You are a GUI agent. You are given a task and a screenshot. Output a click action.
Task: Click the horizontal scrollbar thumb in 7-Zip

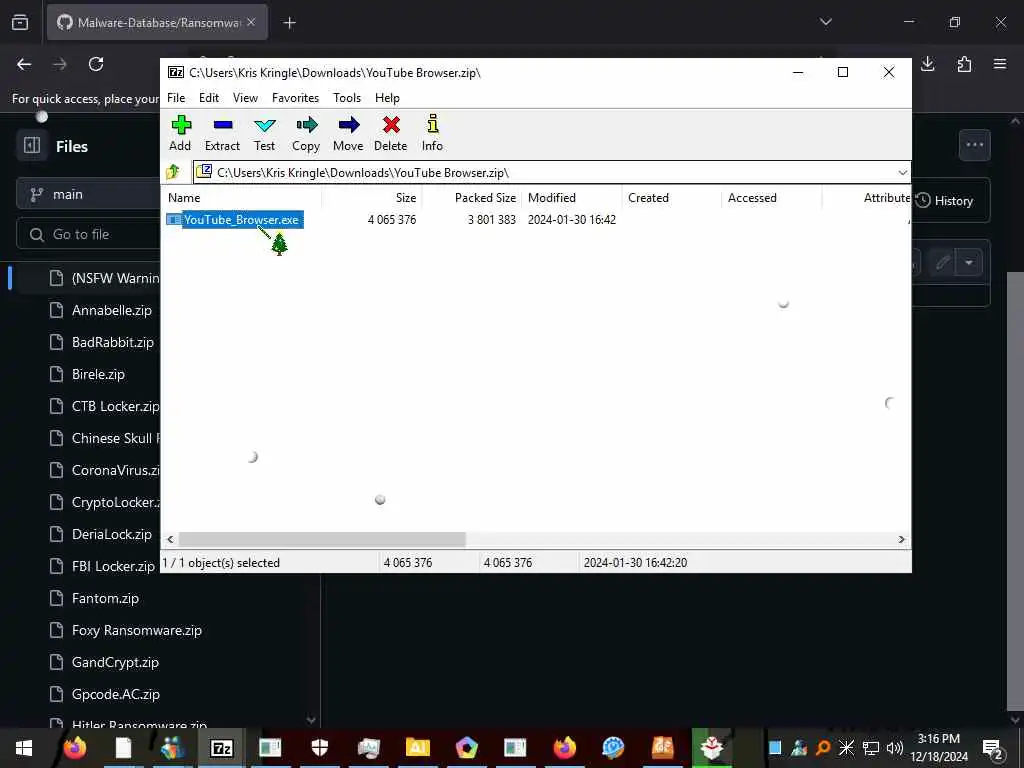(x=322, y=539)
